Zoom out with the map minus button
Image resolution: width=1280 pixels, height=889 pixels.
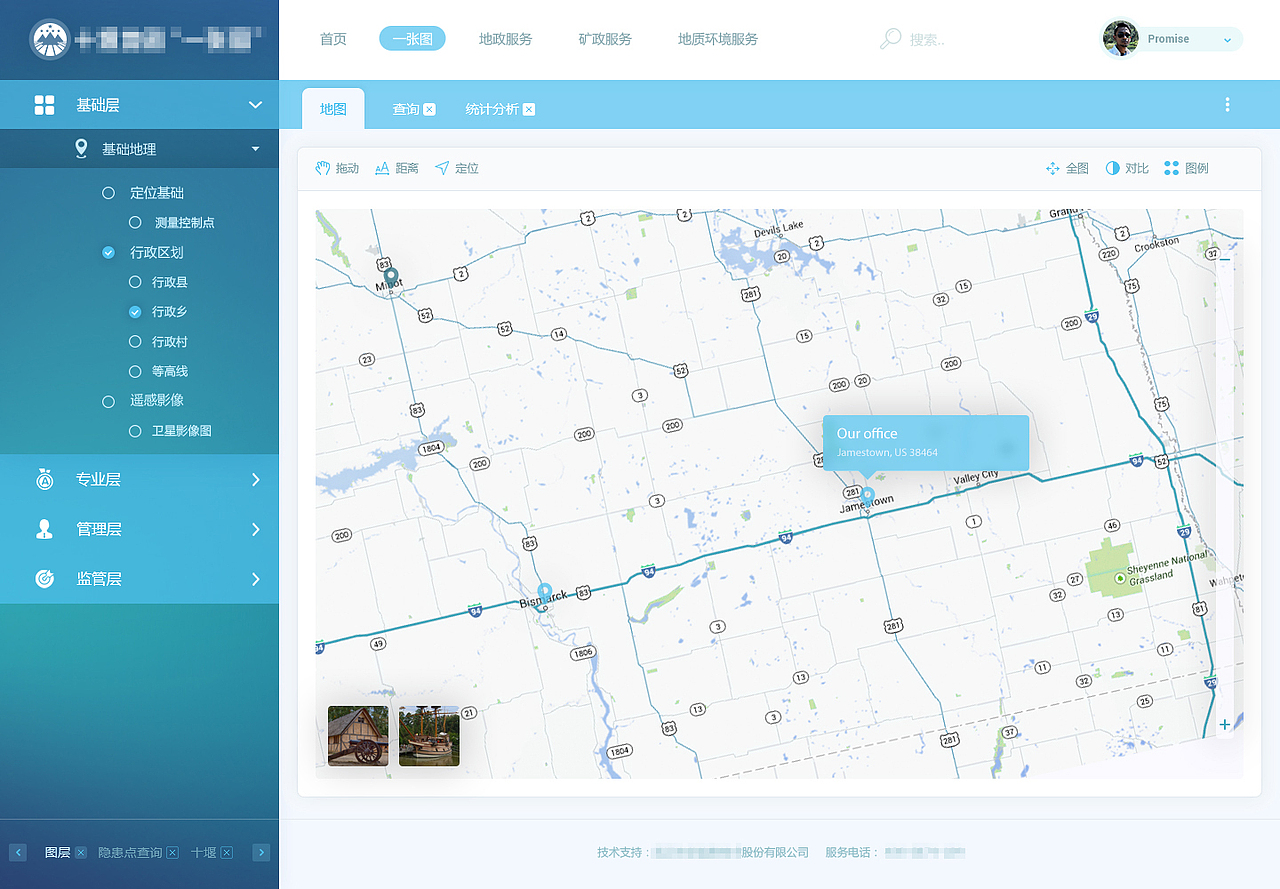[x=1225, y=259]
